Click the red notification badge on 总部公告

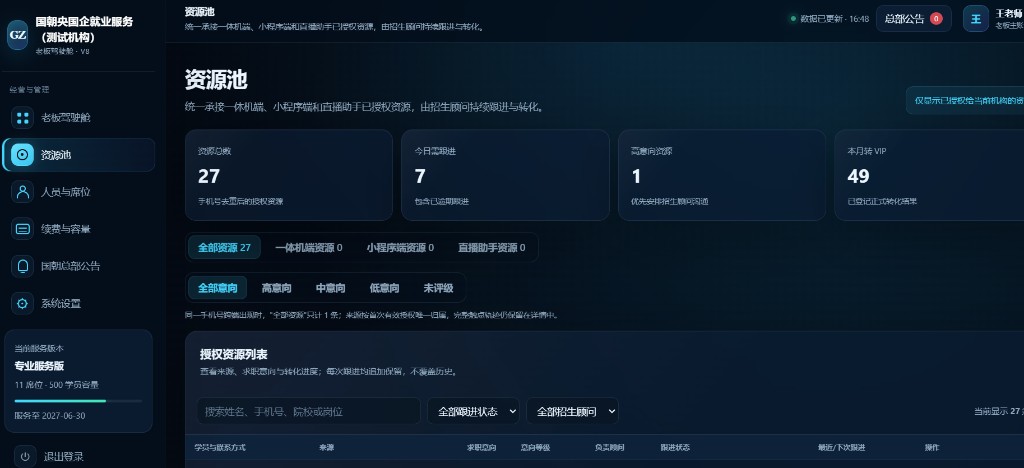(x=936, y=19)
